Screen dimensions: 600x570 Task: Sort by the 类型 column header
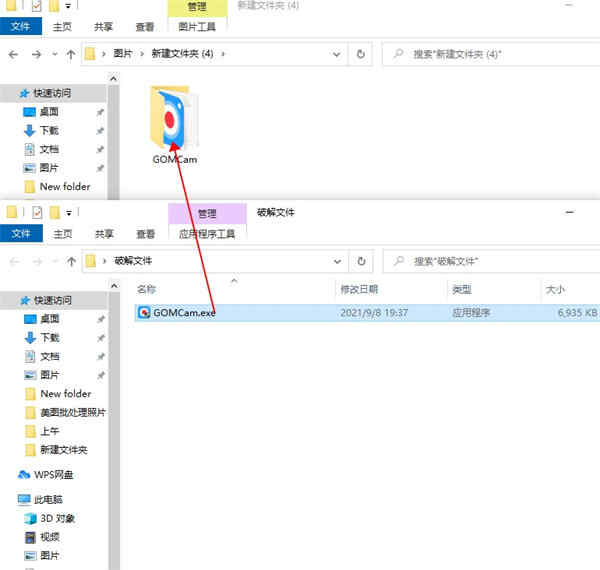(x=461, y=290)
